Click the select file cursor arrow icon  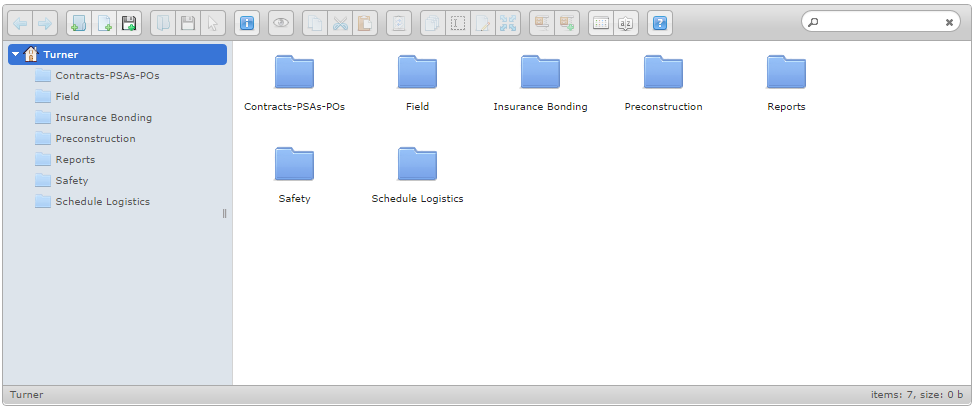point(213,24)
